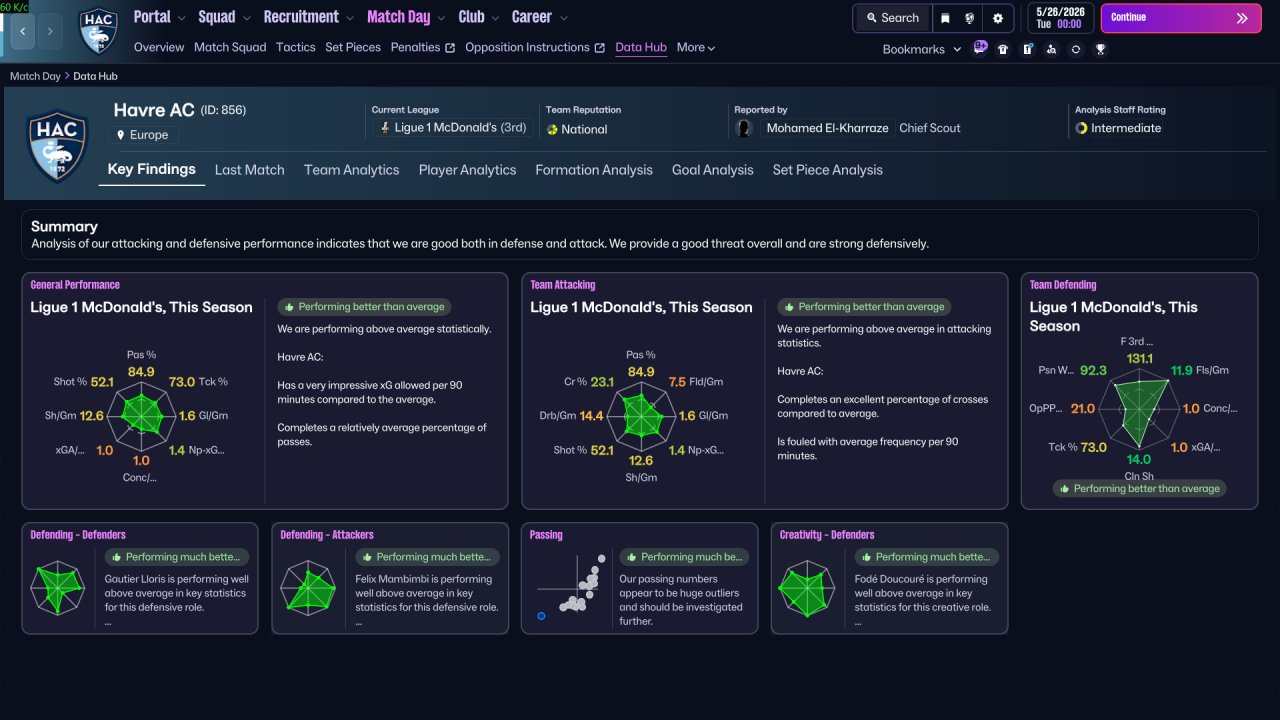Click the Gautier Lloris defending insight text
The height and width of the screenshot is (720, 1280).
177,593
